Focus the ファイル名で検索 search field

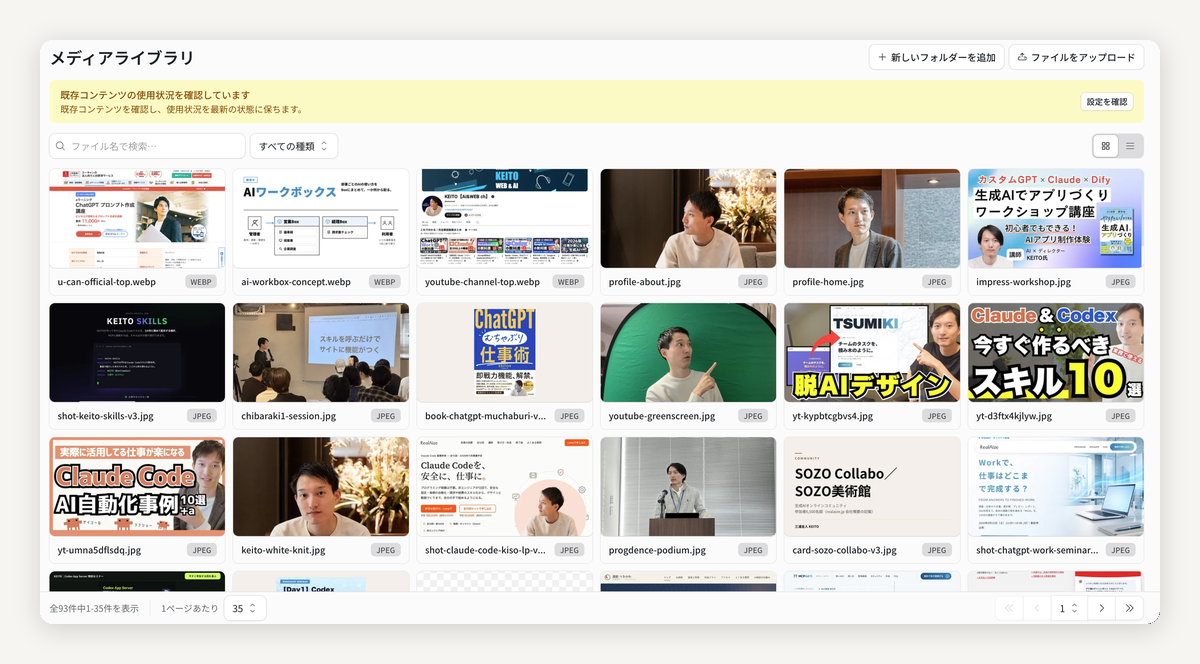pos(147,146)
